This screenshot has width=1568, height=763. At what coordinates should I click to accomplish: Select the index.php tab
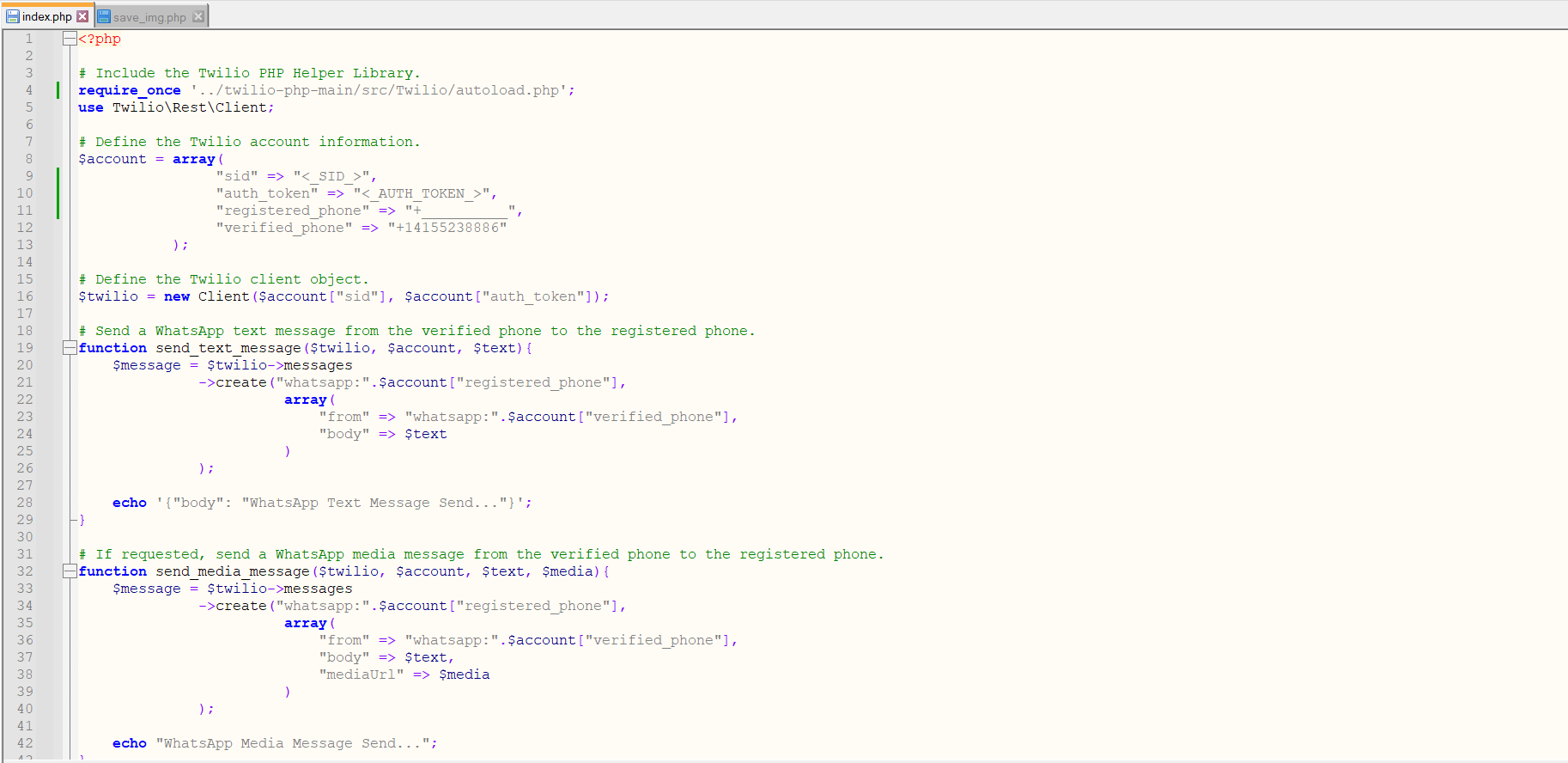(x=46, y=17)
